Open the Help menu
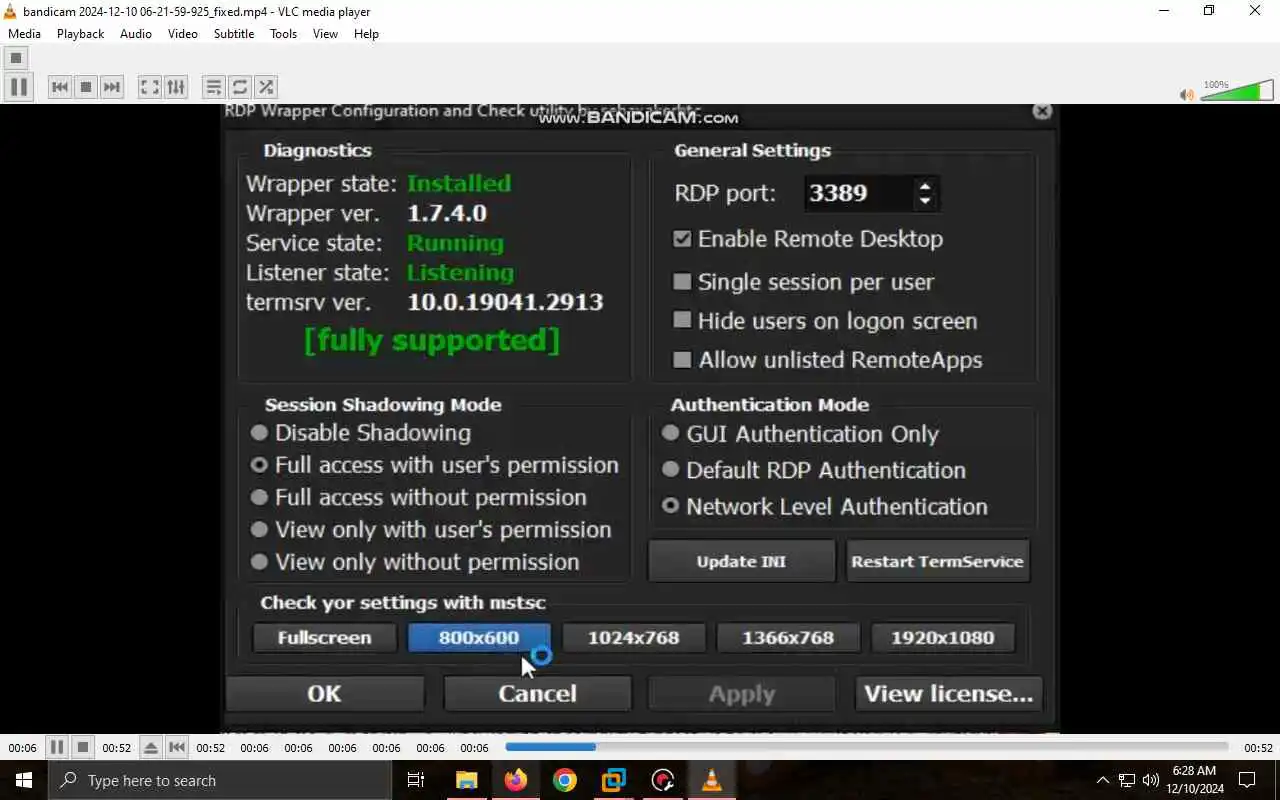Screen dimensions: 1280x800 (366, 33)
